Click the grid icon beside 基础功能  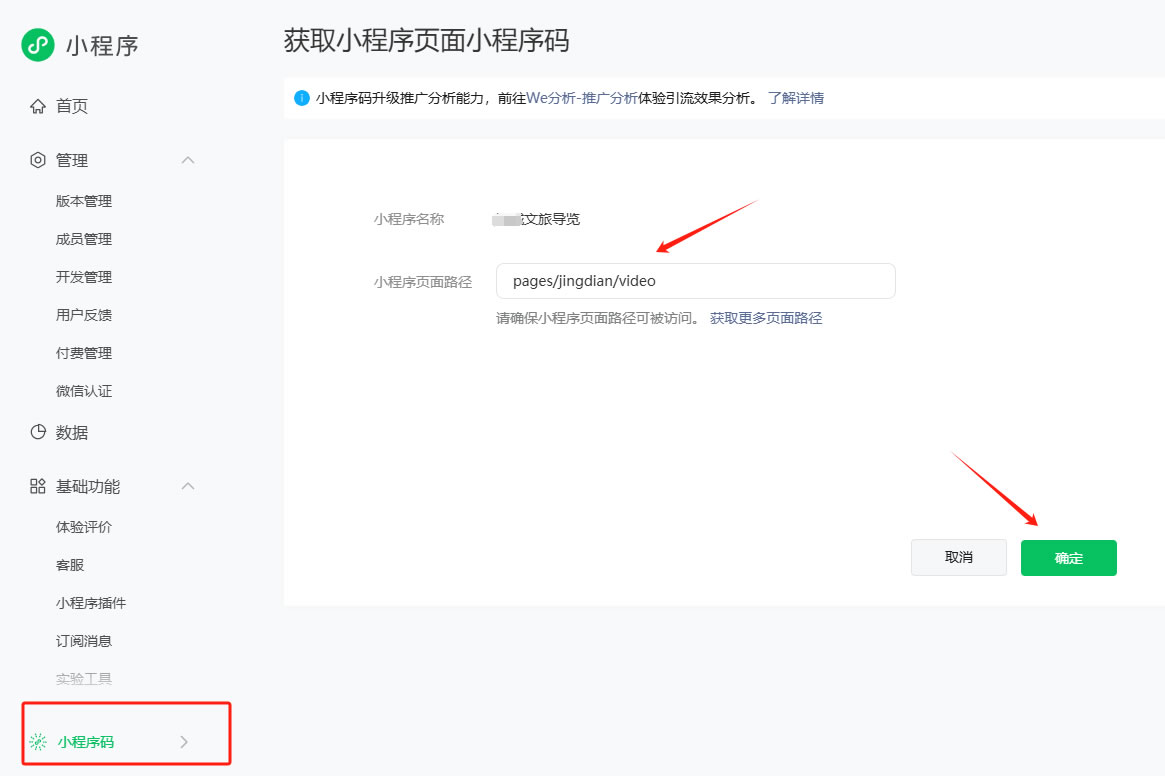coord(38,486)
